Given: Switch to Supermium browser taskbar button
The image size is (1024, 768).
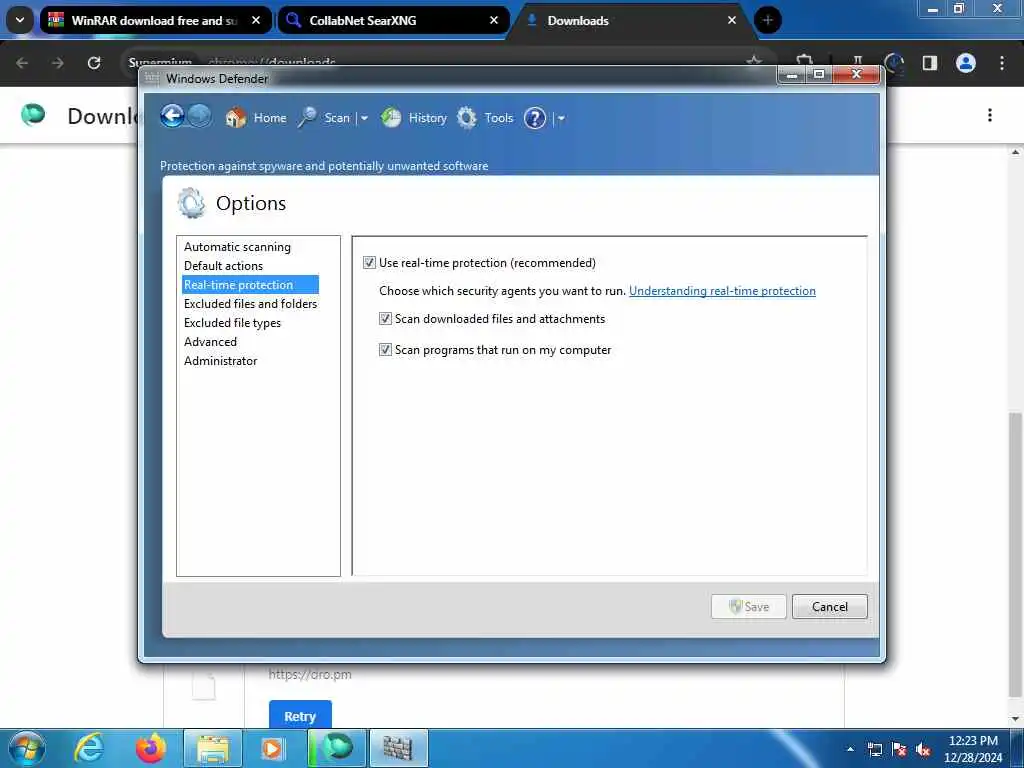Looking at the screenshot, I should (x=337, y=748).
